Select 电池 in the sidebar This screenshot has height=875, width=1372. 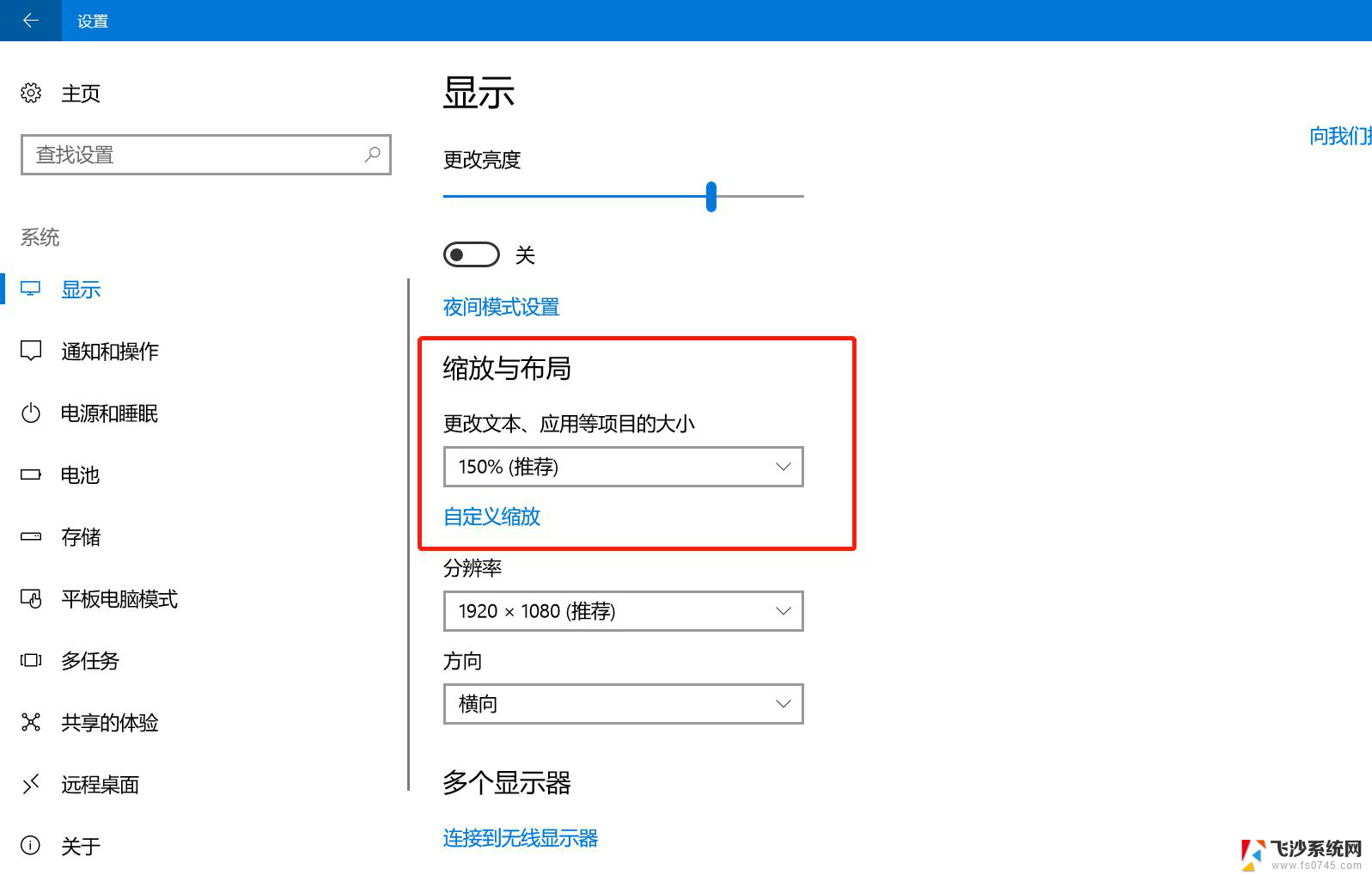tap(81, 474)
